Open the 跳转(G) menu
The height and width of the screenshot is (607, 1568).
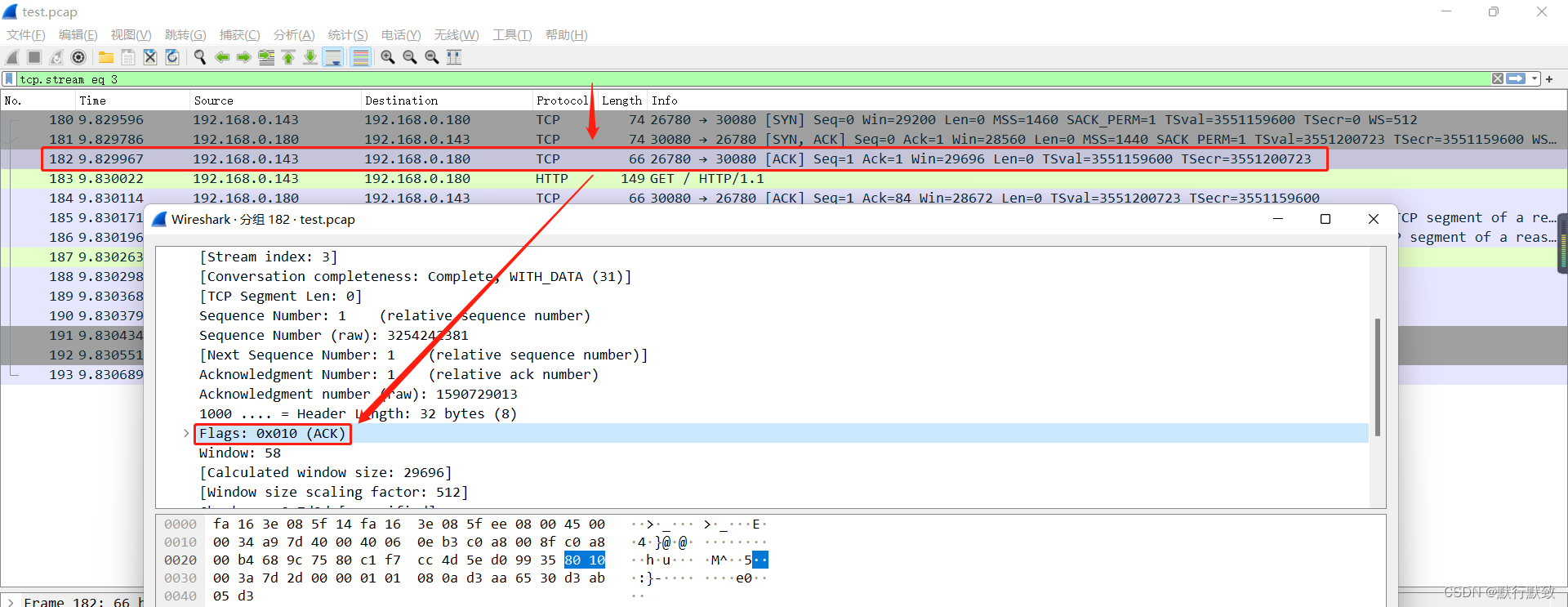[x=185, y=35]
